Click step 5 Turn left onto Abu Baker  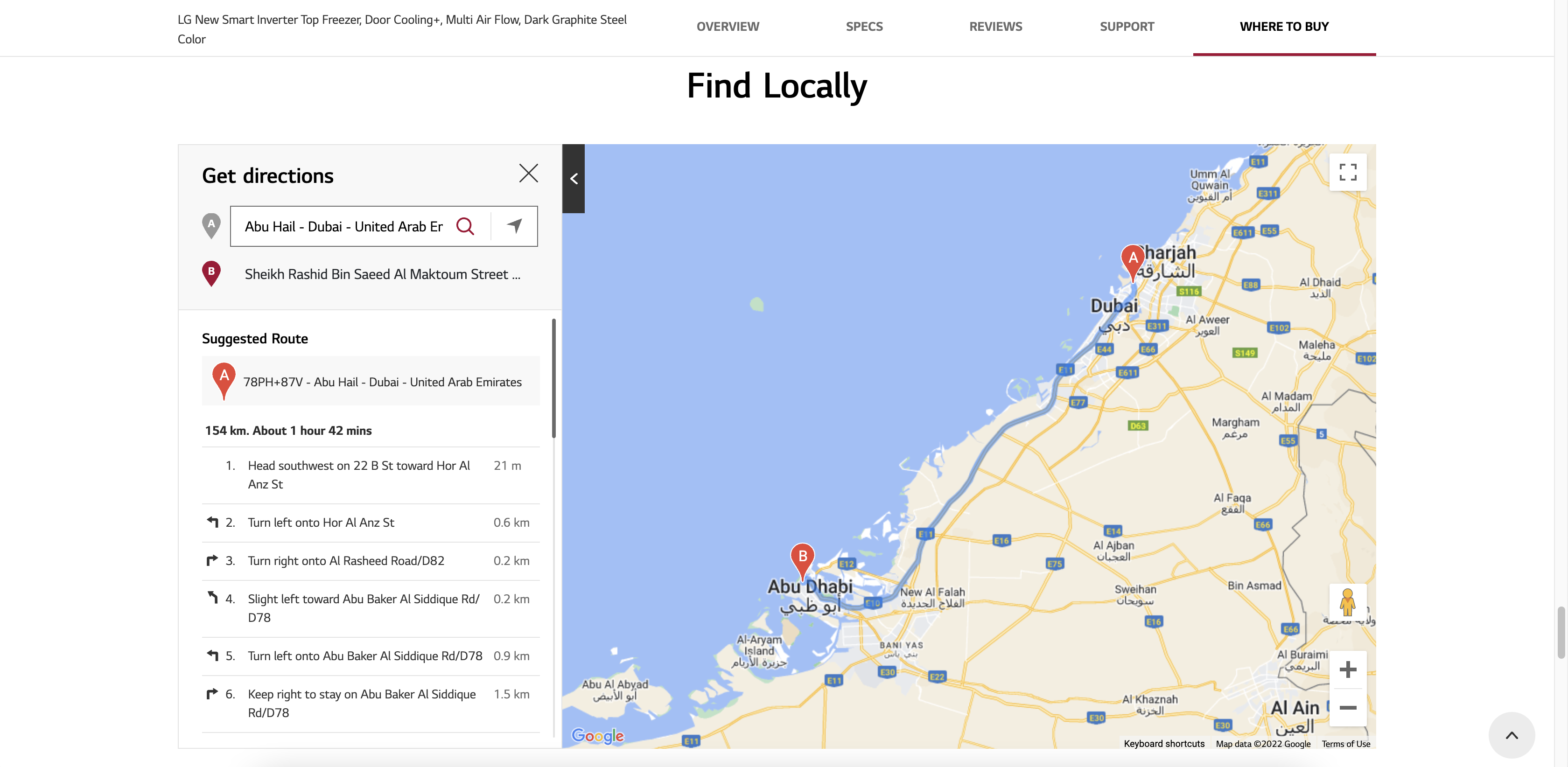371,655
